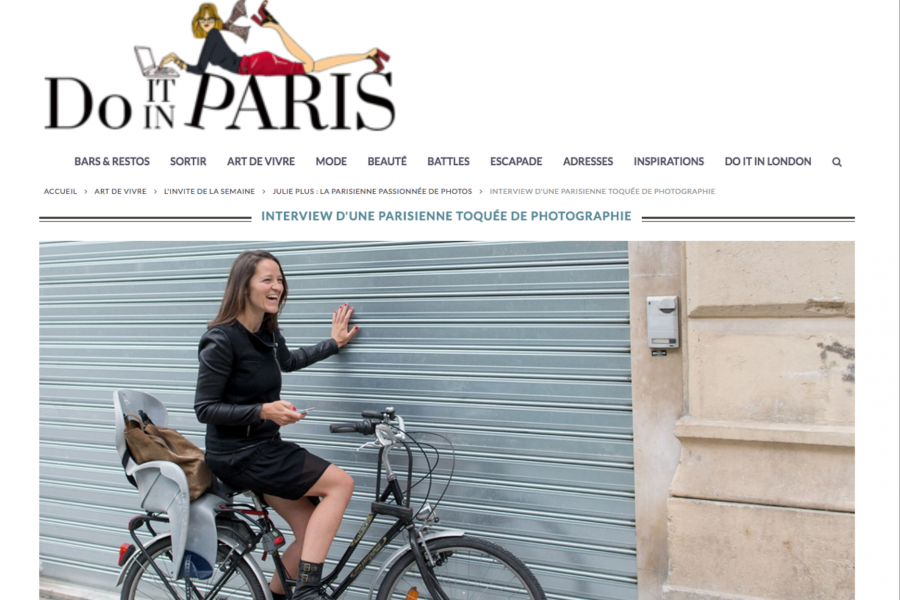Open the Inspirations menu
Screen dimensions: 900x600
(669, 161)
